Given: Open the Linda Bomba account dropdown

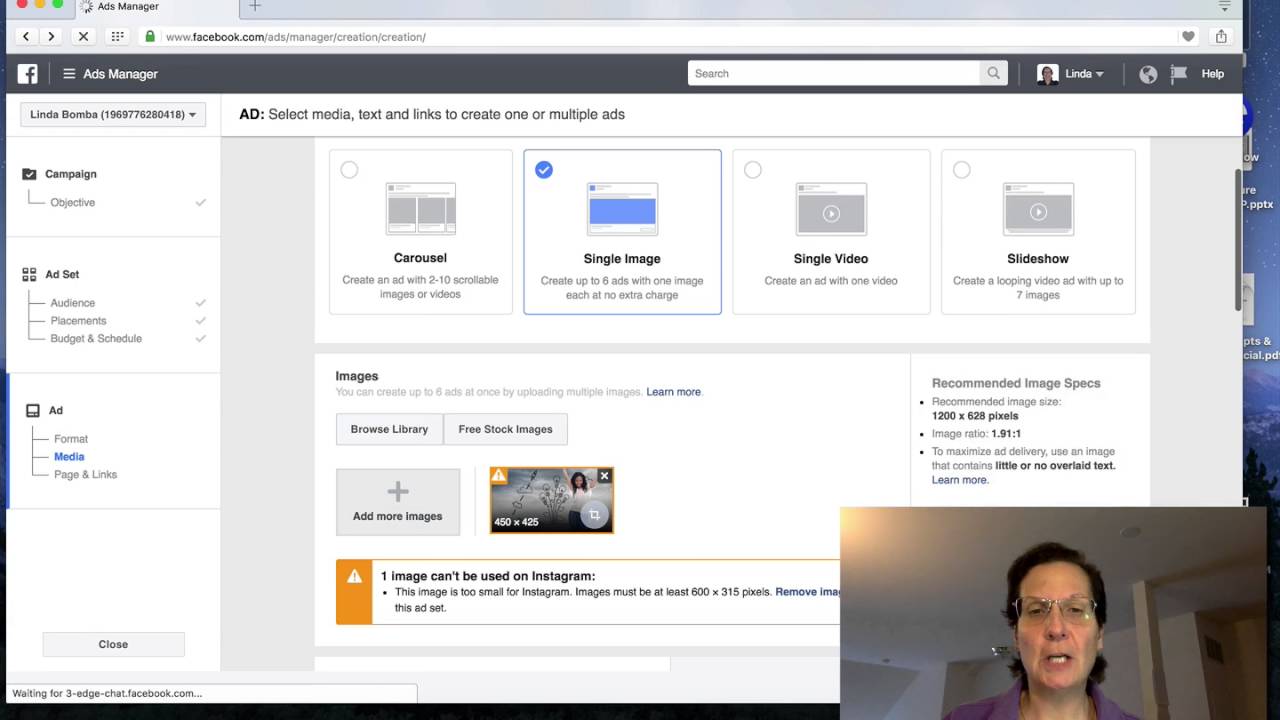Looking at the screenshot, I should 113,114.
